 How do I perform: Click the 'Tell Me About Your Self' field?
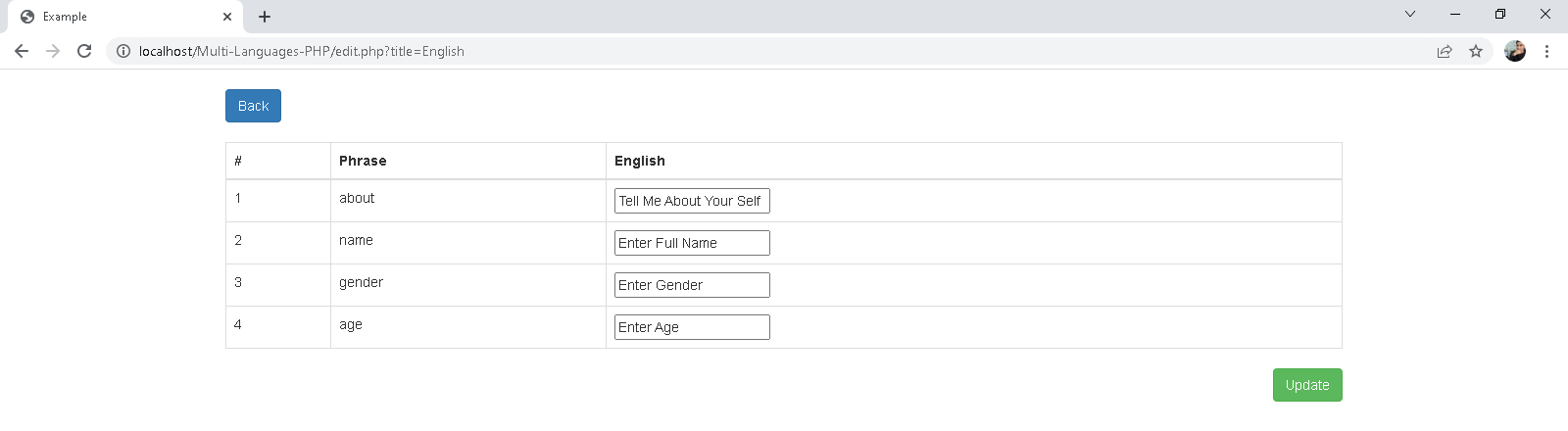(x=692, y=201)
